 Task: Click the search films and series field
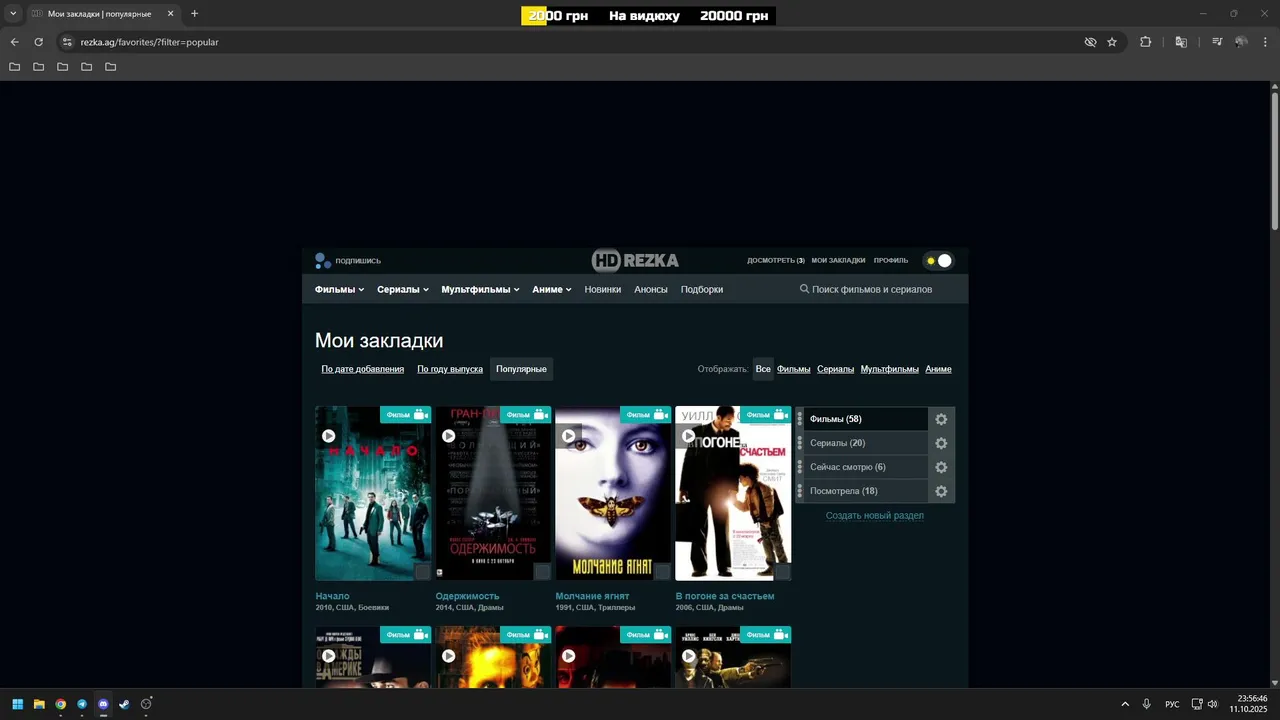click(872, 289)
